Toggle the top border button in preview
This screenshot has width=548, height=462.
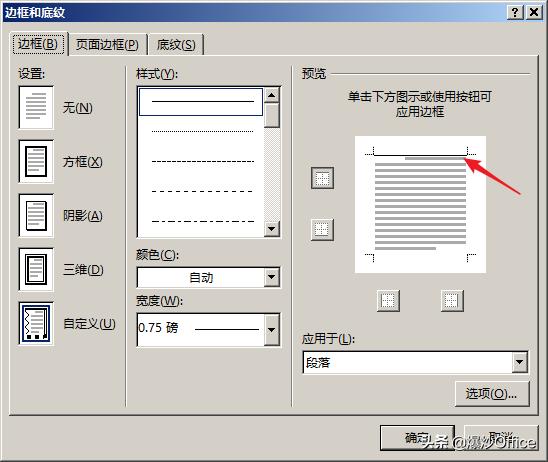point(322,178)
